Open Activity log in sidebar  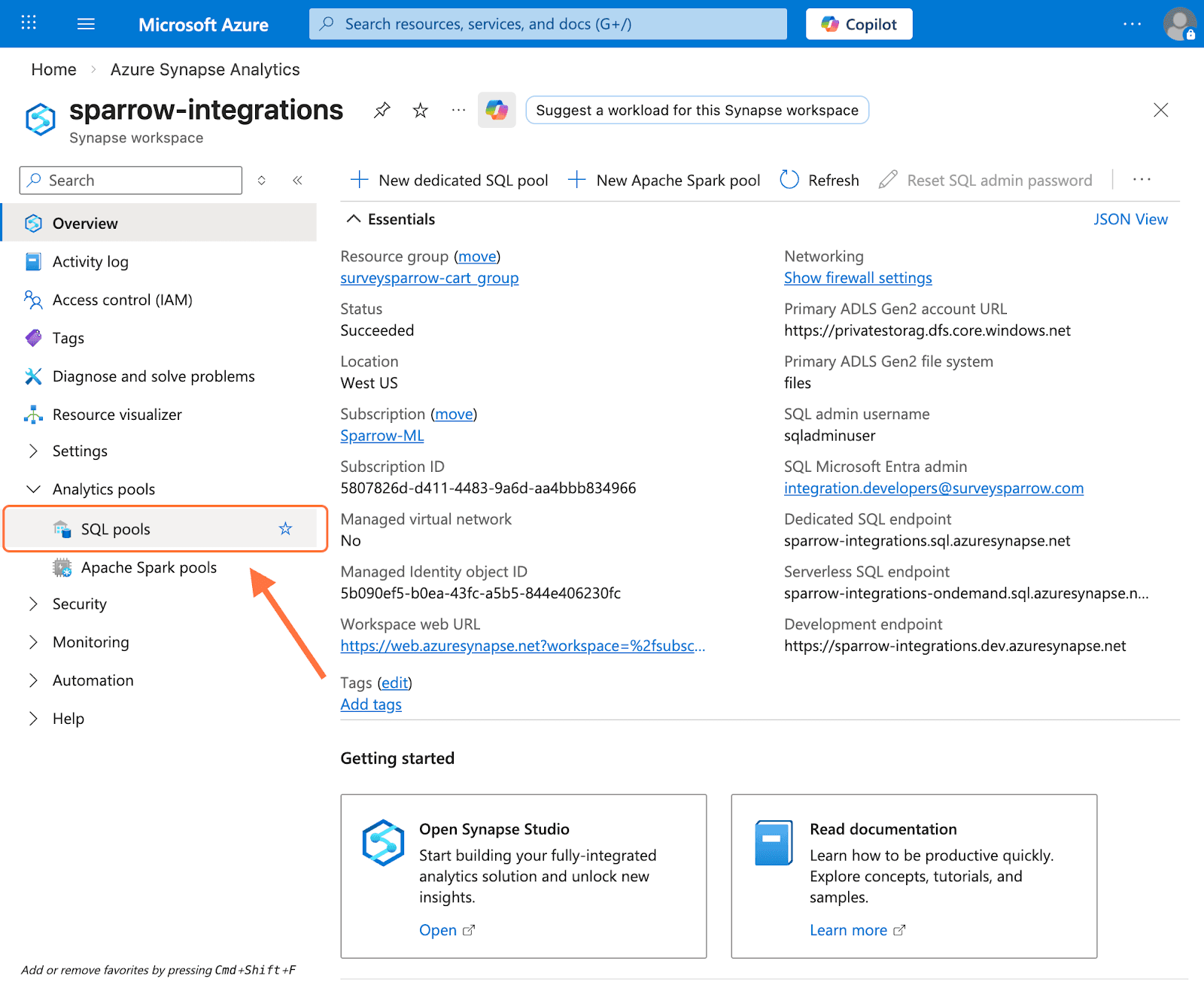[x=90, y=262]
